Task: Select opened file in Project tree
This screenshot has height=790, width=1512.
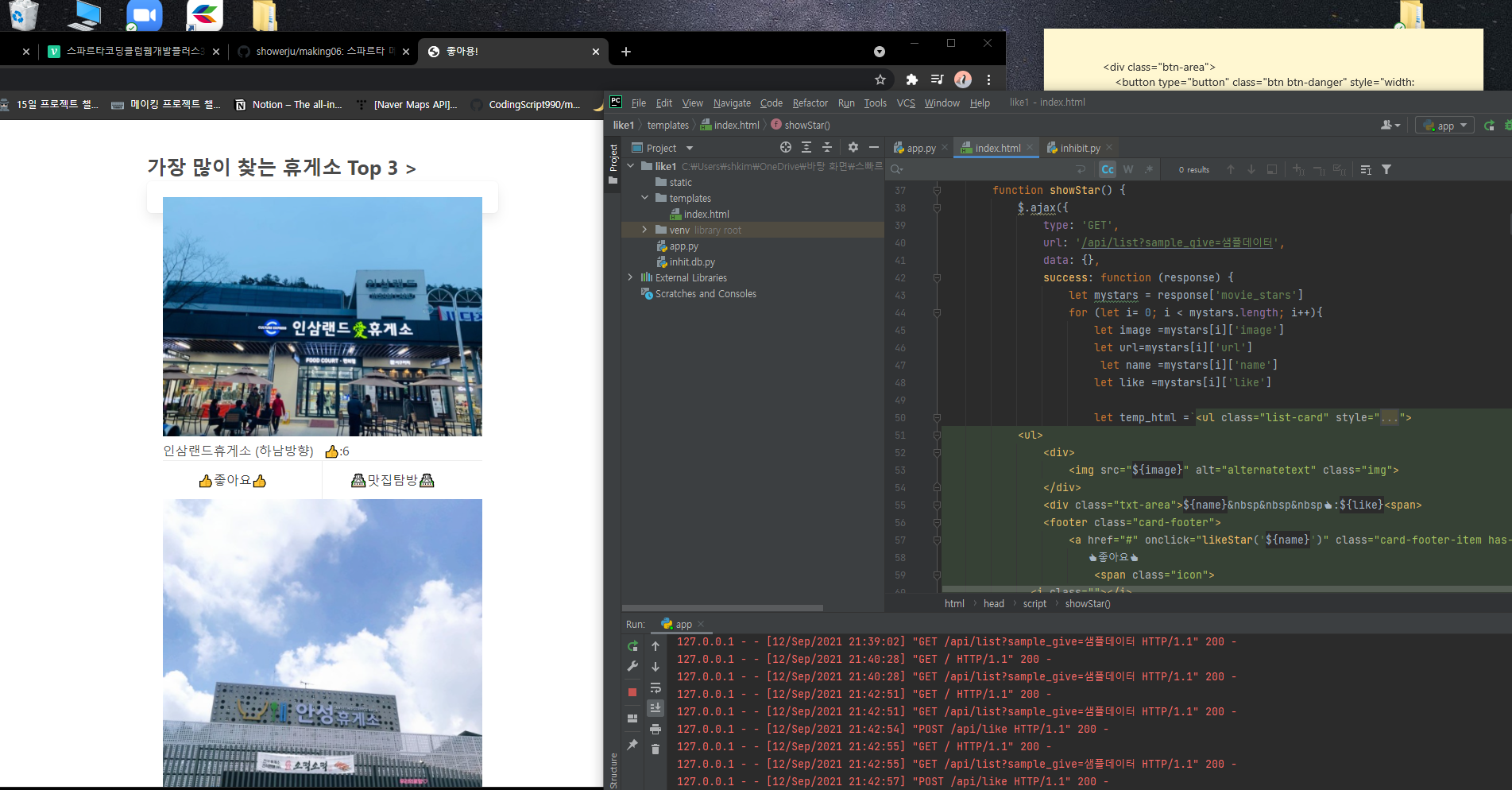Action: (786, 147)
